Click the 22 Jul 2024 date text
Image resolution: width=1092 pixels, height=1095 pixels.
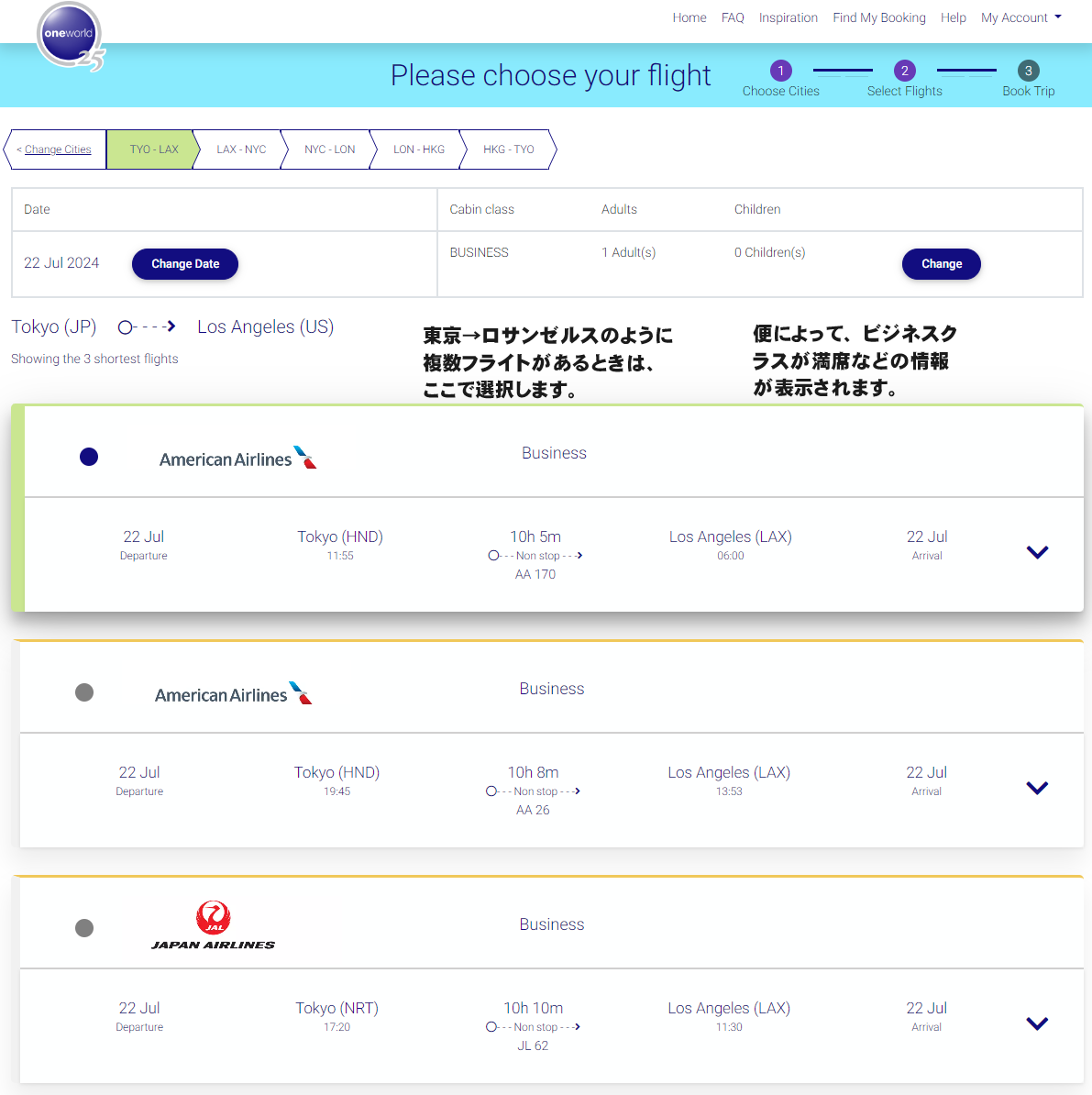coord(61,262)
